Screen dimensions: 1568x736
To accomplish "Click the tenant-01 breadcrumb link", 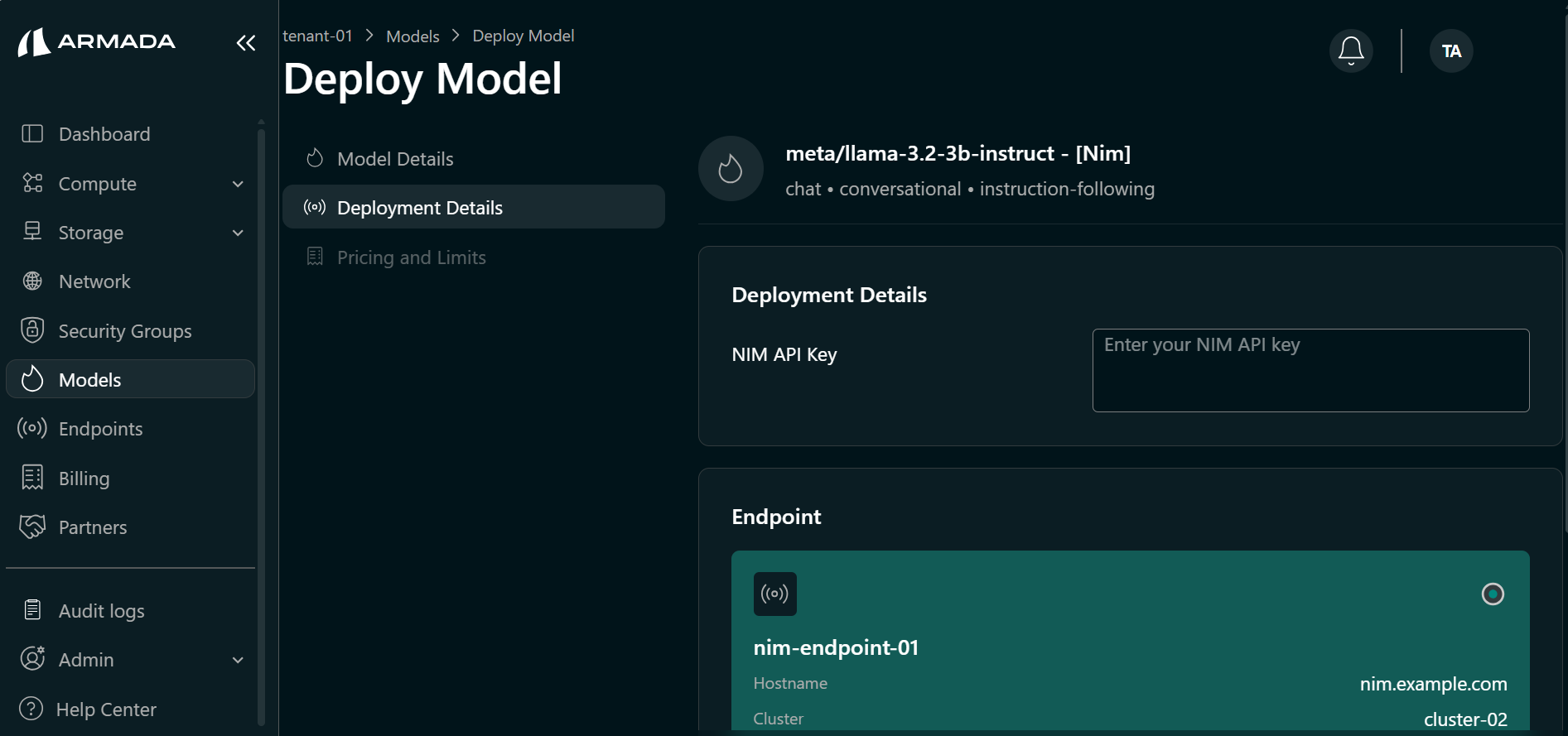I will click(317, 36).
